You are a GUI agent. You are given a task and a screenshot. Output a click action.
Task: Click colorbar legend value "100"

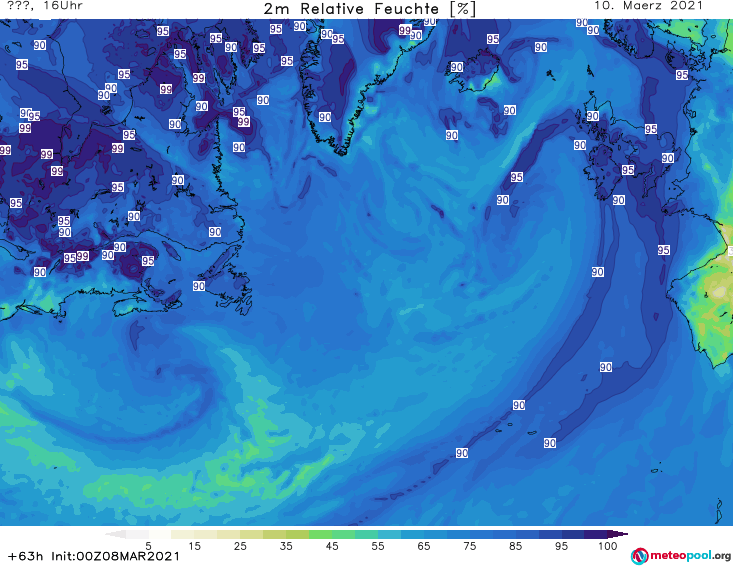608,545
